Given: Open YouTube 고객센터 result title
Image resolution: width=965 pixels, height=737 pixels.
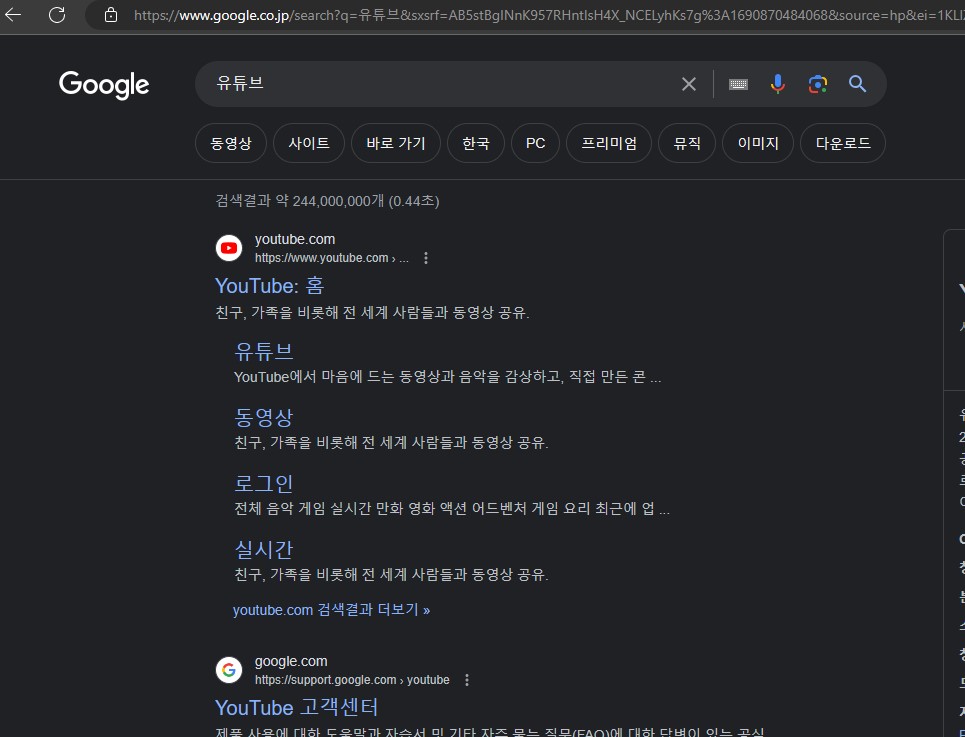Looking at the screenshot, I should tap(296, 708).
